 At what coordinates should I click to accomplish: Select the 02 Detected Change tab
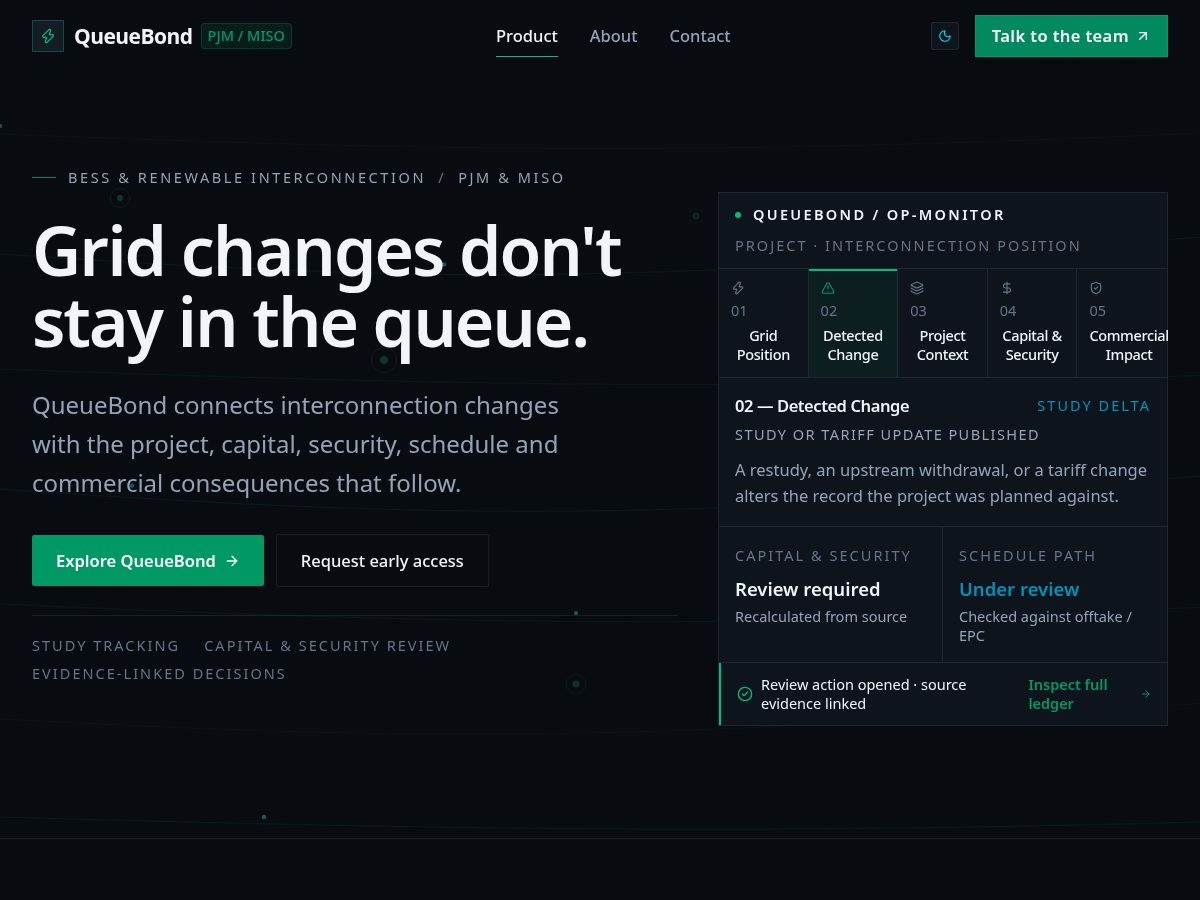(853, 323)
